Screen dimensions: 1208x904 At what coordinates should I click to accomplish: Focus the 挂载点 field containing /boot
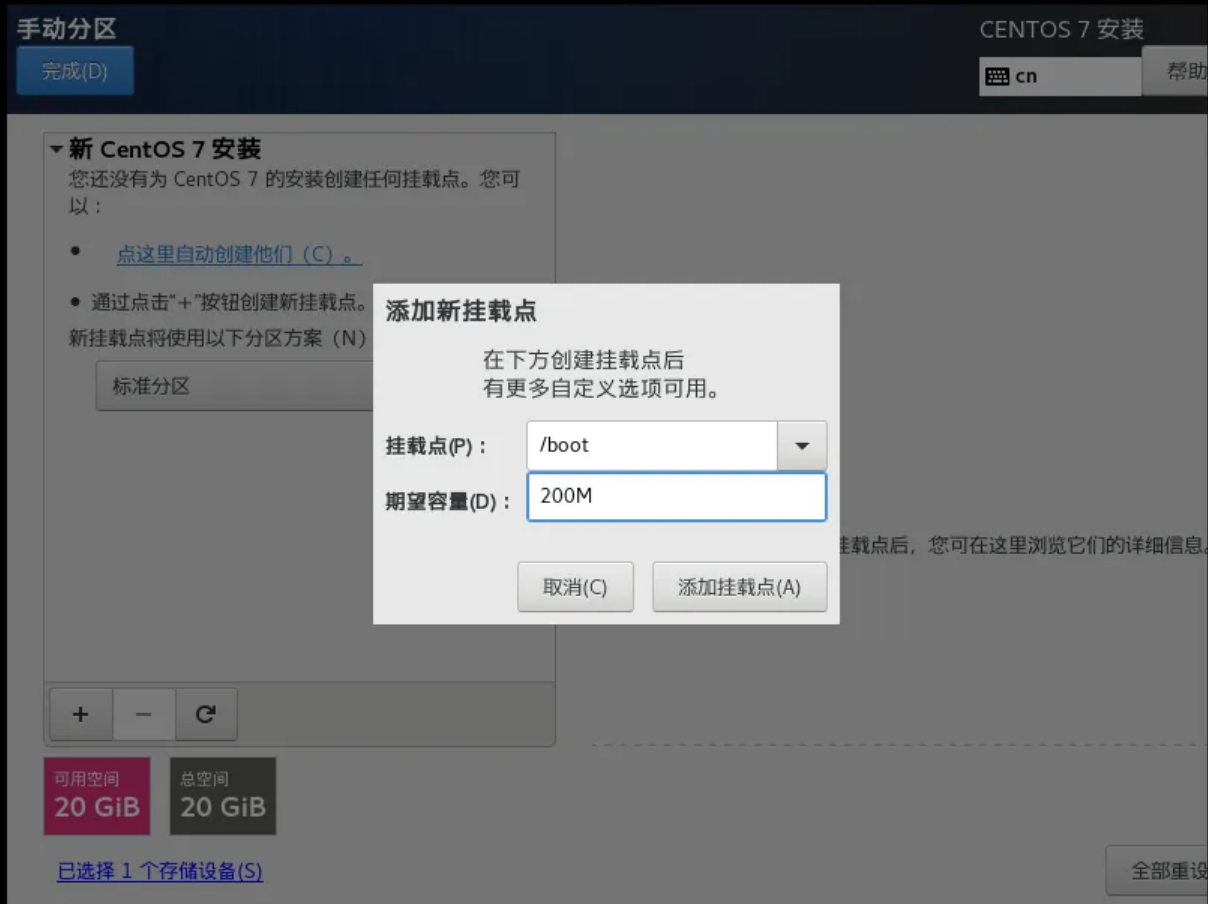click(x=652, y=446)
